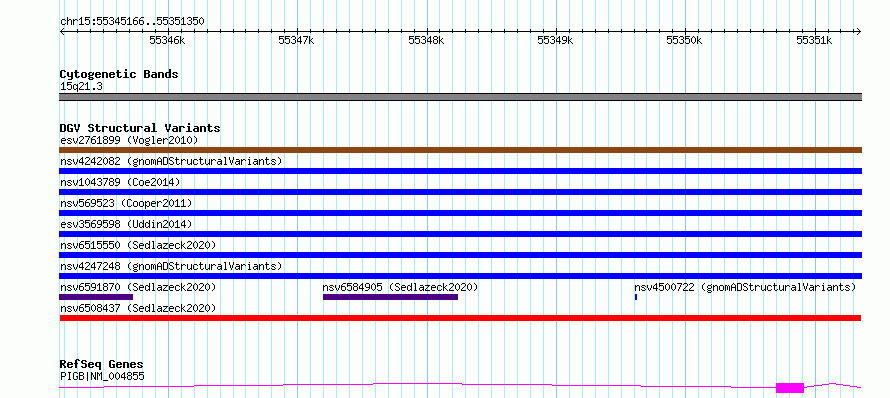Open variant nsv6508437 (Sedlazeck2020) label
Viewport: 890px width, 398px height.
click(x=138, y=308)
